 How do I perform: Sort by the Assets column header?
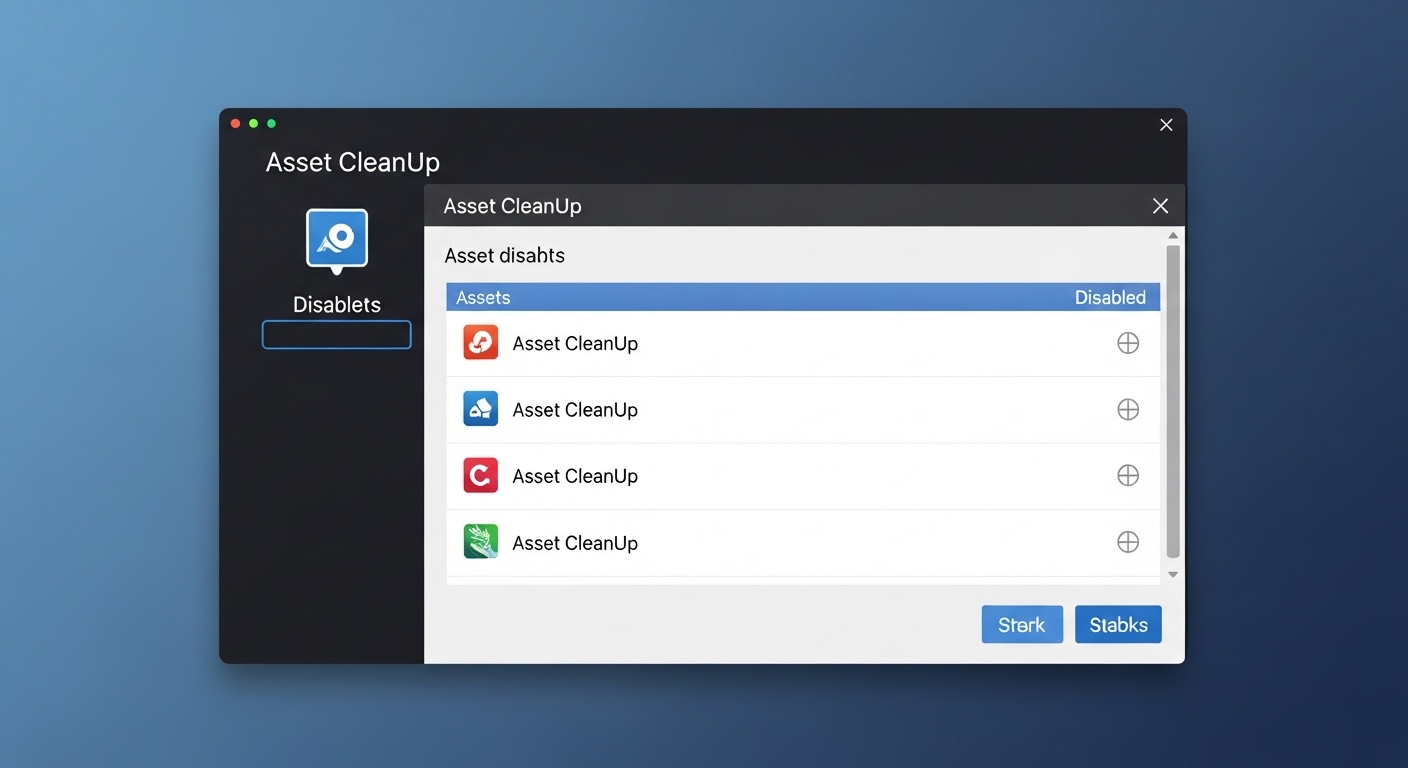(483, 297)
